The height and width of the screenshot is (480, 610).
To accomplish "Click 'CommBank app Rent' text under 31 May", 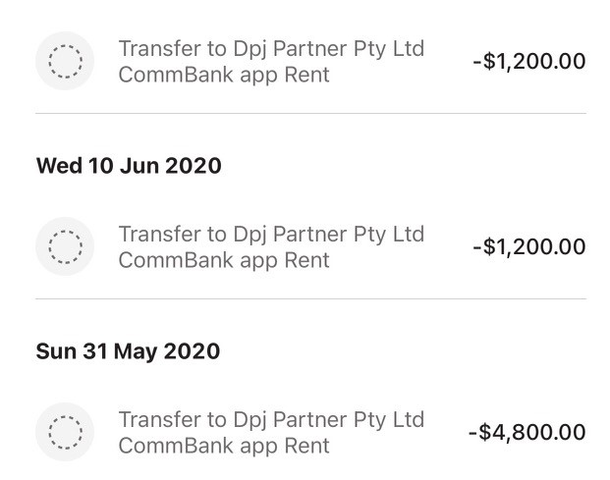I will (x=224, y=446).
